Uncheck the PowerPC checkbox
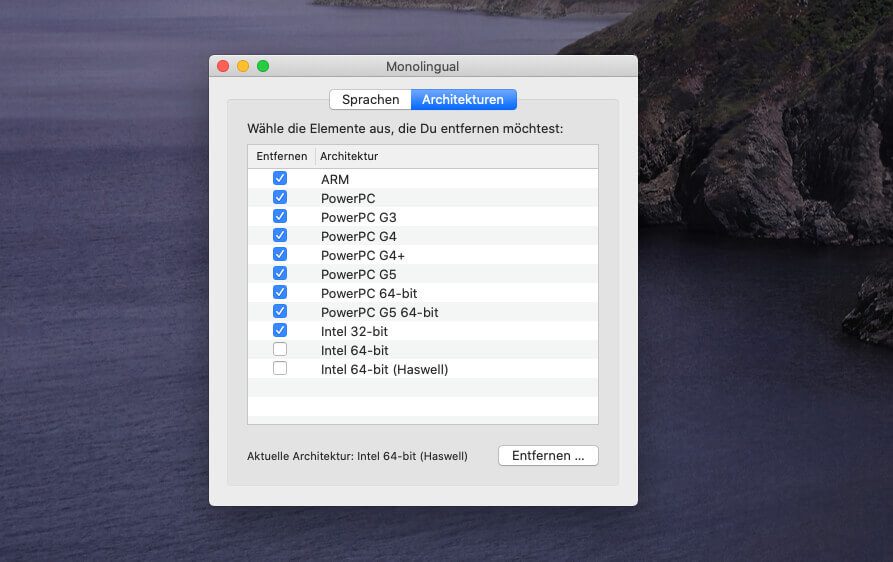 coord(280,197)
